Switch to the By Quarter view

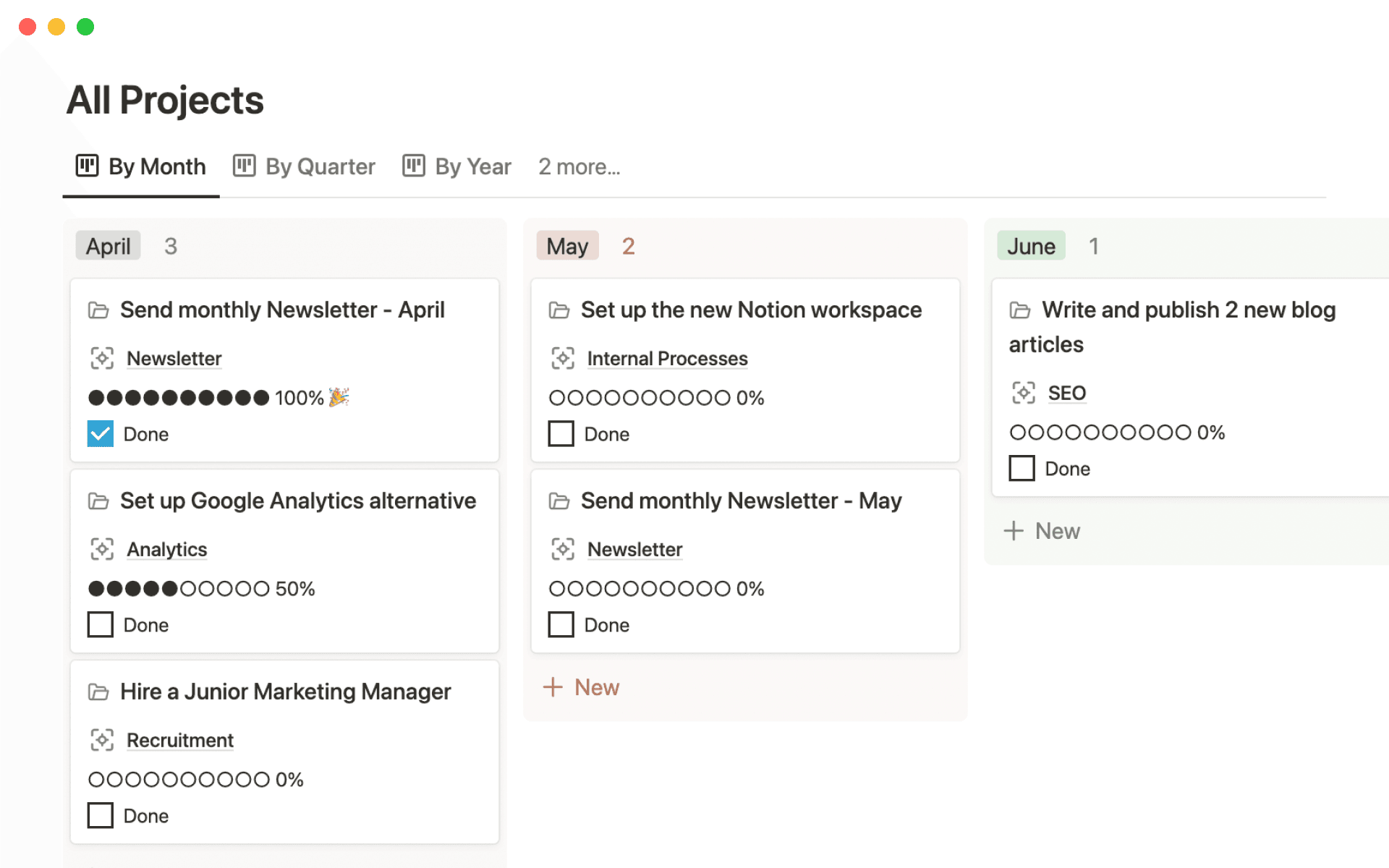[x=320, y=167]
